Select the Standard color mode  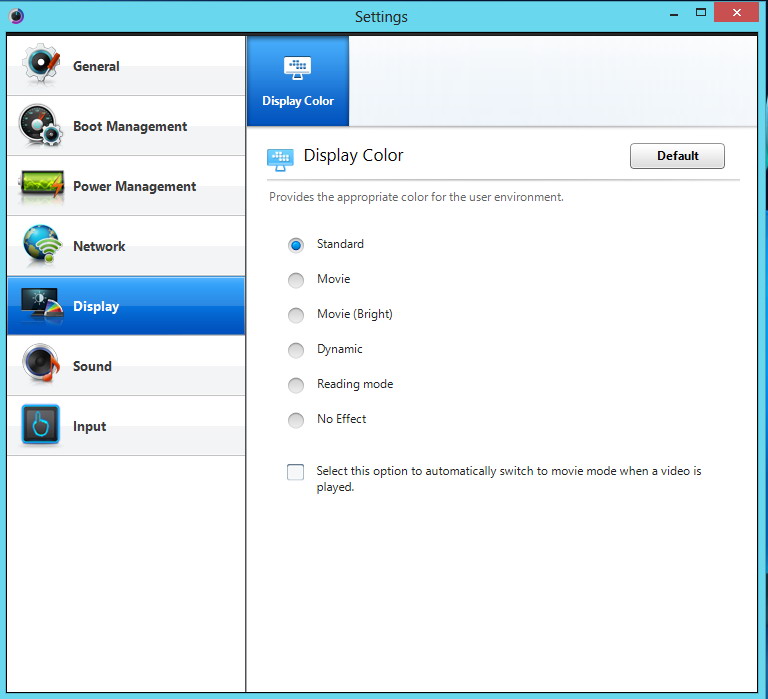(296, 245)
